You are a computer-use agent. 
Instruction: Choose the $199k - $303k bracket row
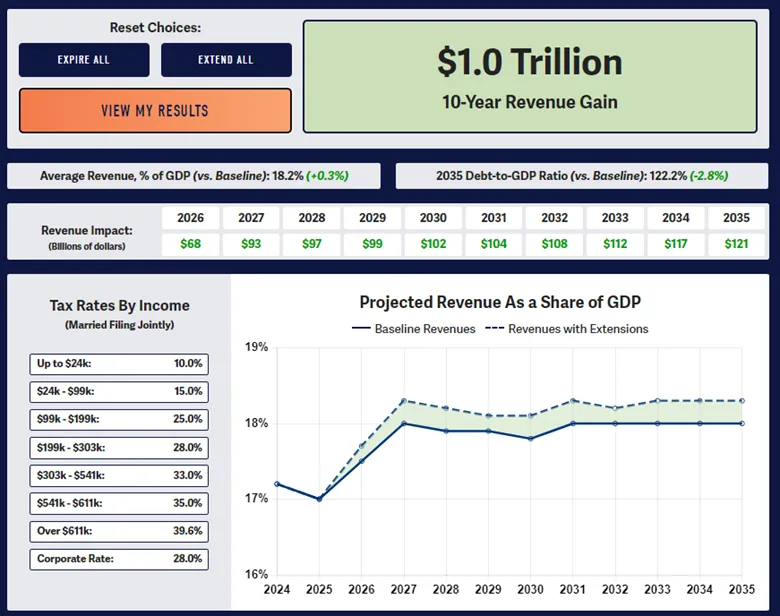pyautogui.click(x=119, y=448)
